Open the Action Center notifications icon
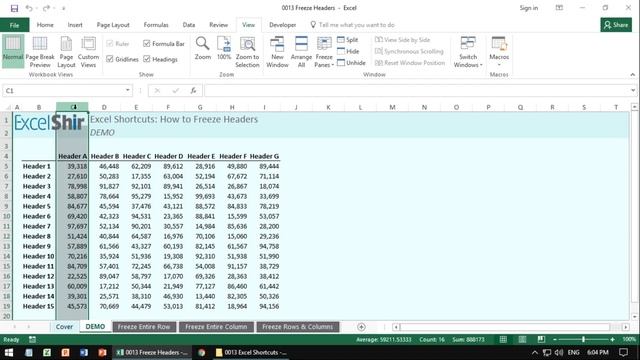The width and height of the screenshot is (640, 360). pos(623,352)
